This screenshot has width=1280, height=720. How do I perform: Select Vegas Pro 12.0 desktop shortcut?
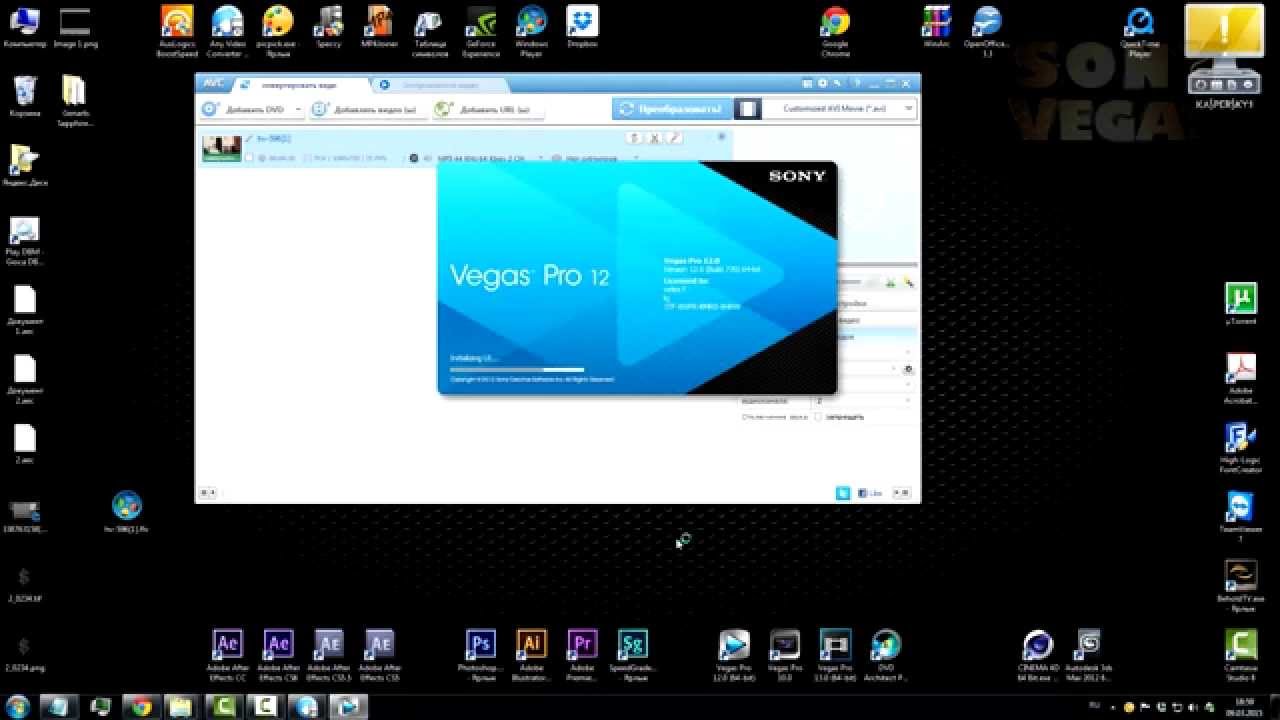(x=734, y=655)
